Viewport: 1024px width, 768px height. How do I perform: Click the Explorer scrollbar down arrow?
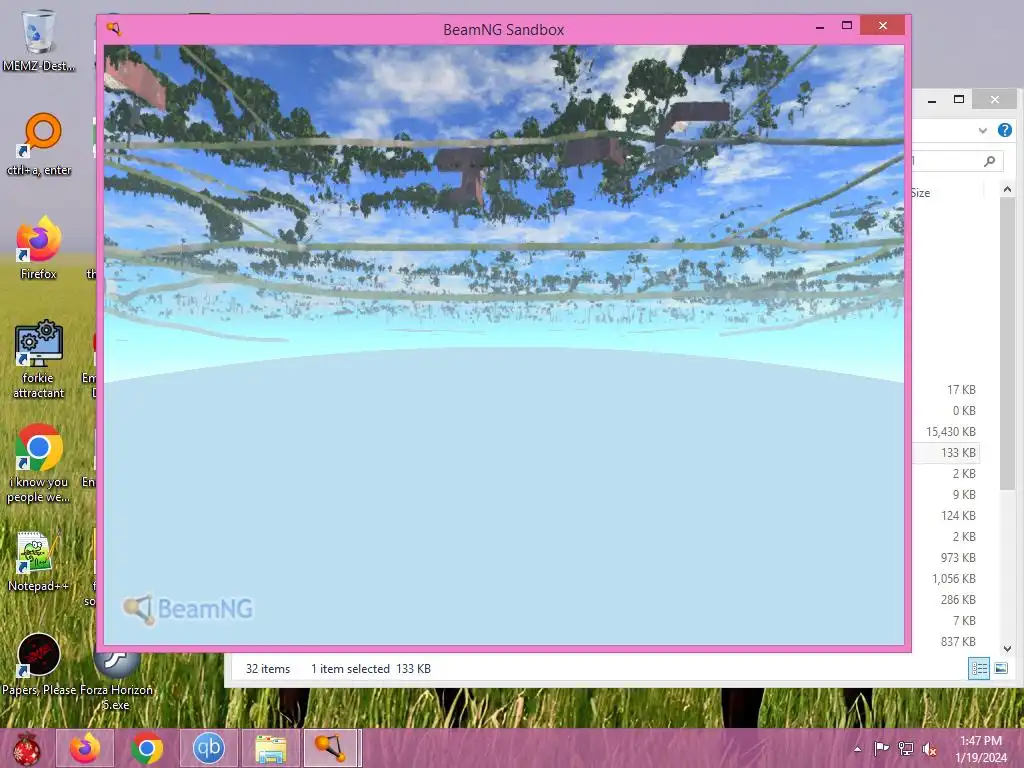coord(1007,648)
